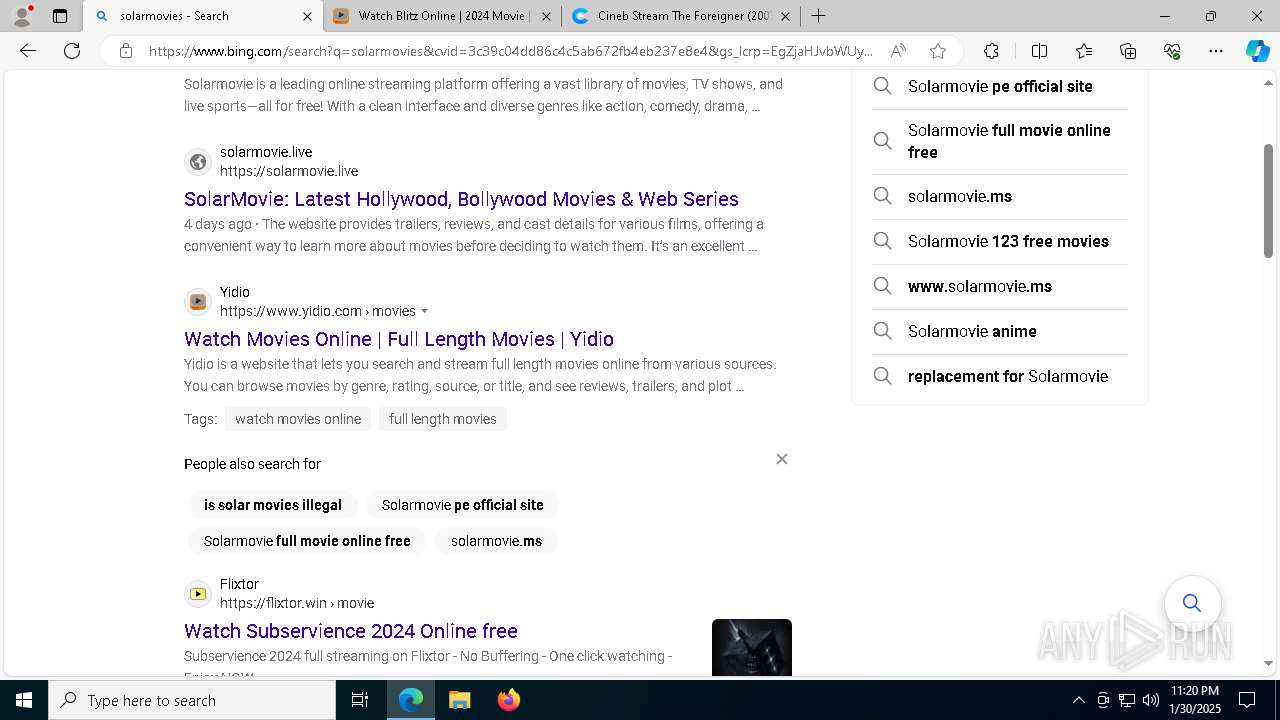This screenshot has width=1280, height=720.
Task: Click the Yidio site favicon
Action: (x=198, y=302)
